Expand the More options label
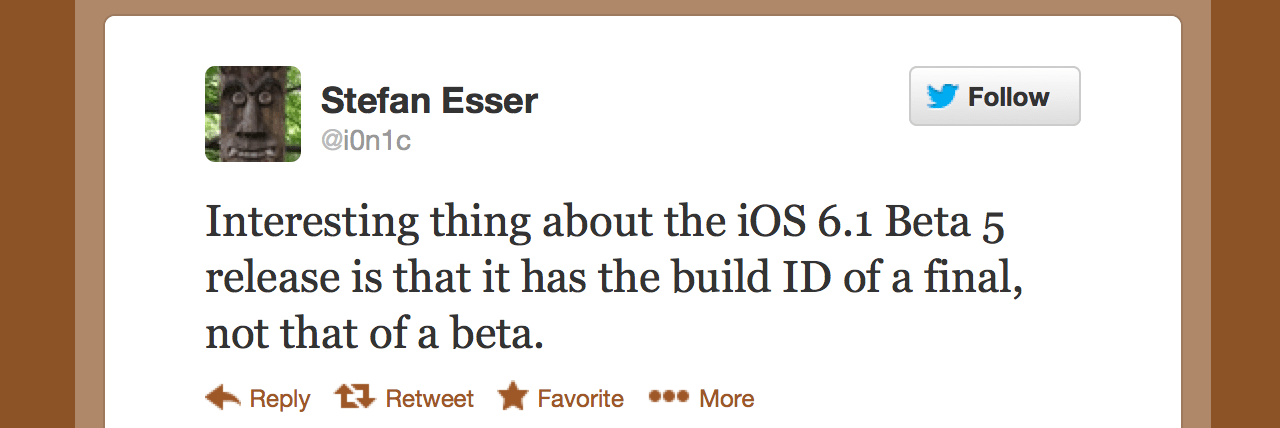Image resolution: width=1280 pixels, height=428 pixels. (x=726, y=399)
